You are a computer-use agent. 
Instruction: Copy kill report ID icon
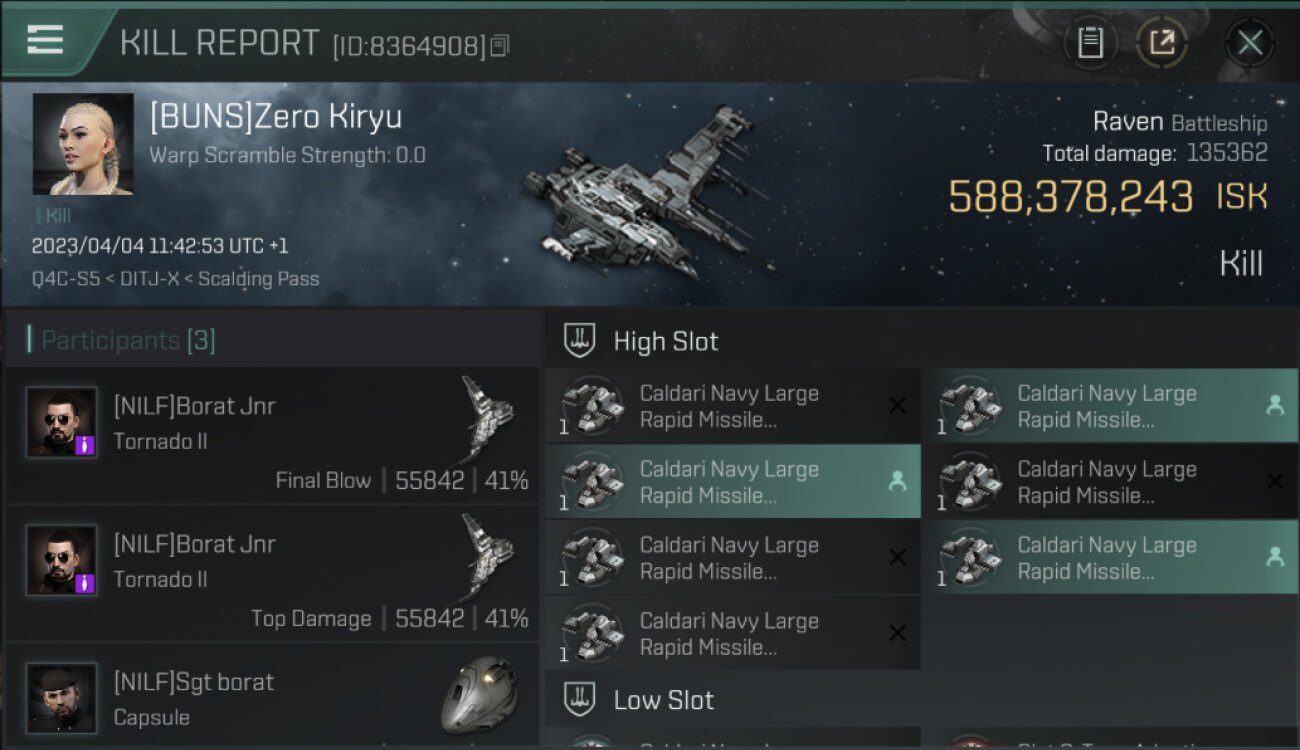500,45
